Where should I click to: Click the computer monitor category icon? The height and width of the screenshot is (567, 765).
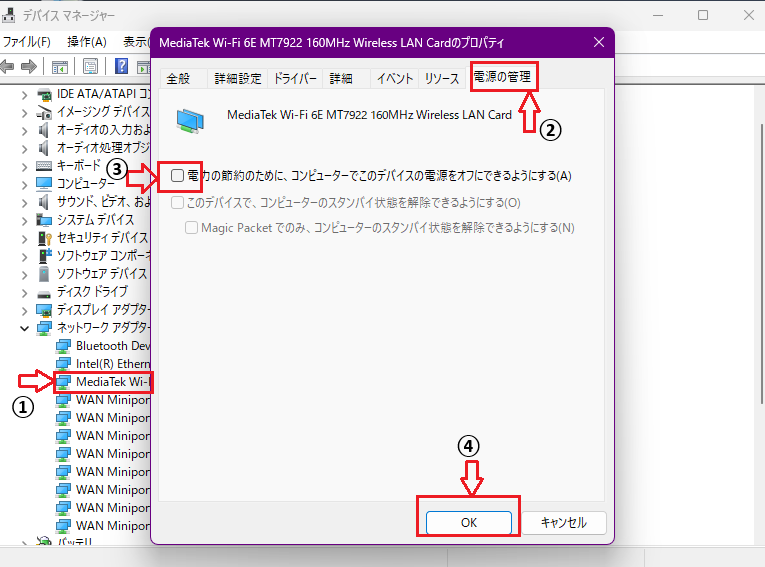click(x=44, y=184)
